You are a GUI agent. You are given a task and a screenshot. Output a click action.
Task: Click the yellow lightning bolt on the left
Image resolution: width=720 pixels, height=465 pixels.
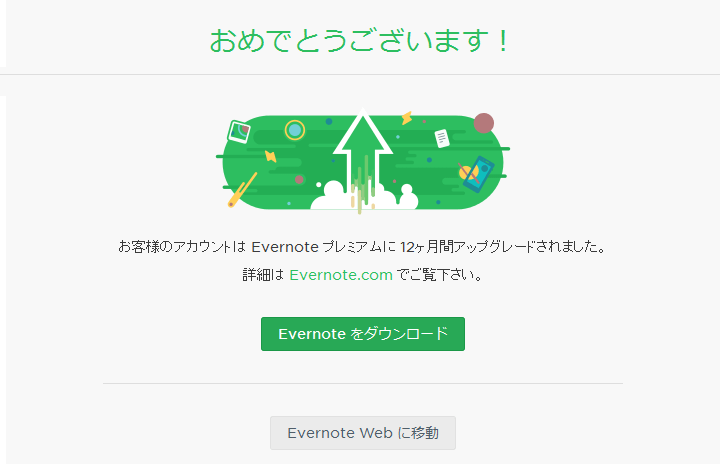click(270, 157)
